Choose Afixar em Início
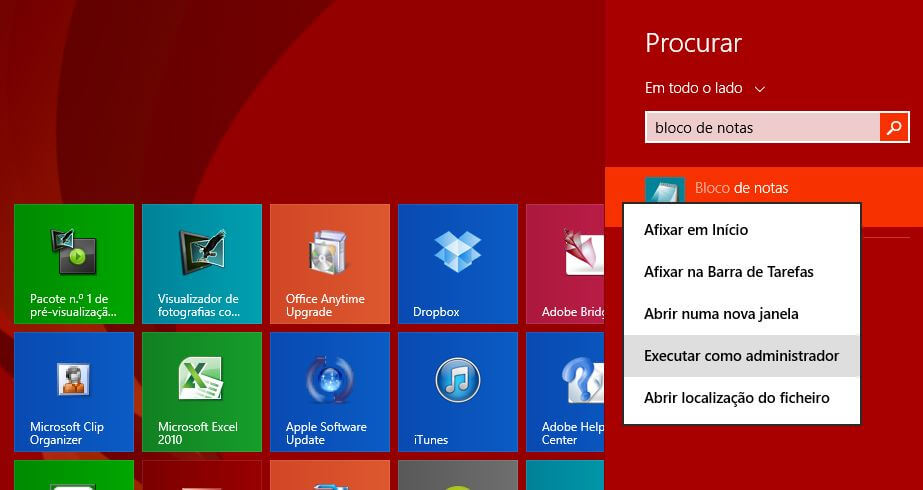Screen dimensions: 923x490 click(742, 230)
